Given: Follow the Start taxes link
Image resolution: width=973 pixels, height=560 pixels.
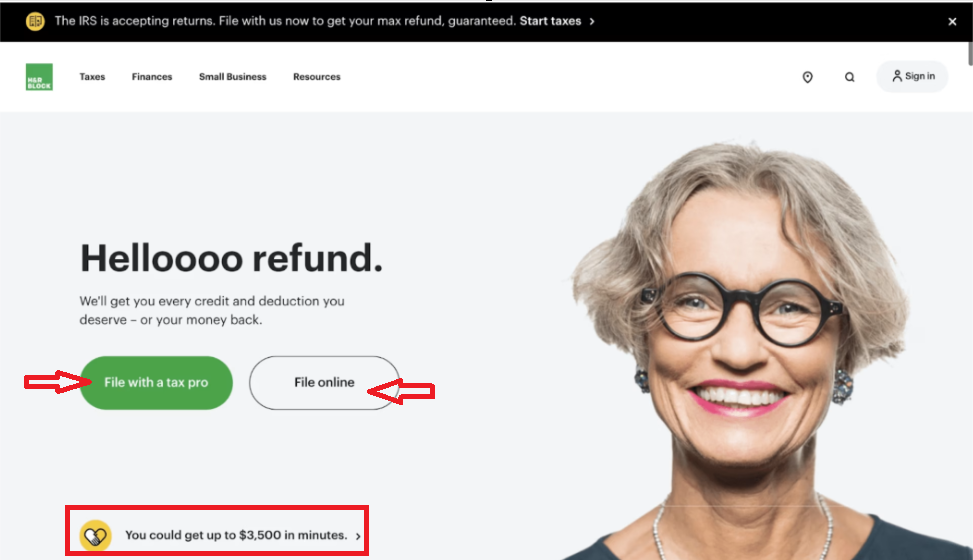Looking at the screenshot, I should click(550, 21).
